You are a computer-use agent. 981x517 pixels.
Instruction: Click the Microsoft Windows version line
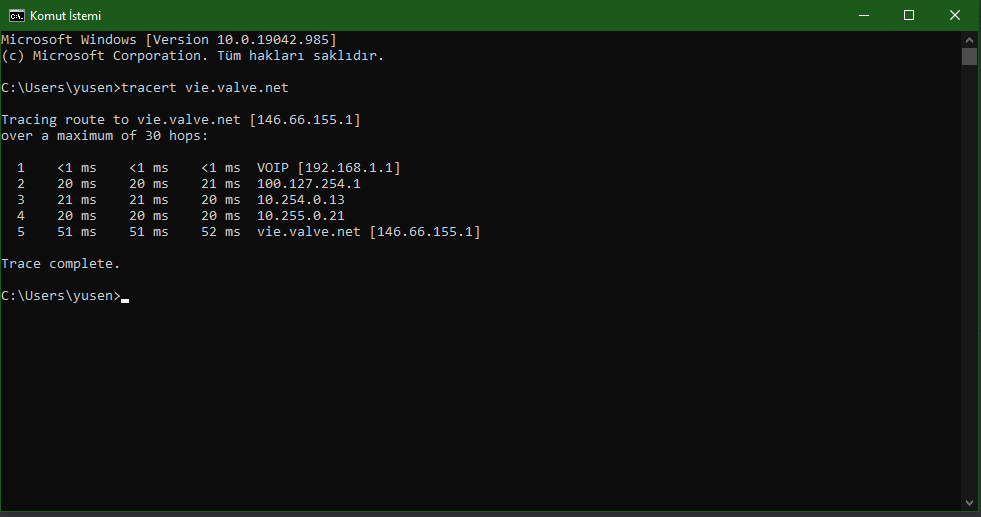point(168,40)
